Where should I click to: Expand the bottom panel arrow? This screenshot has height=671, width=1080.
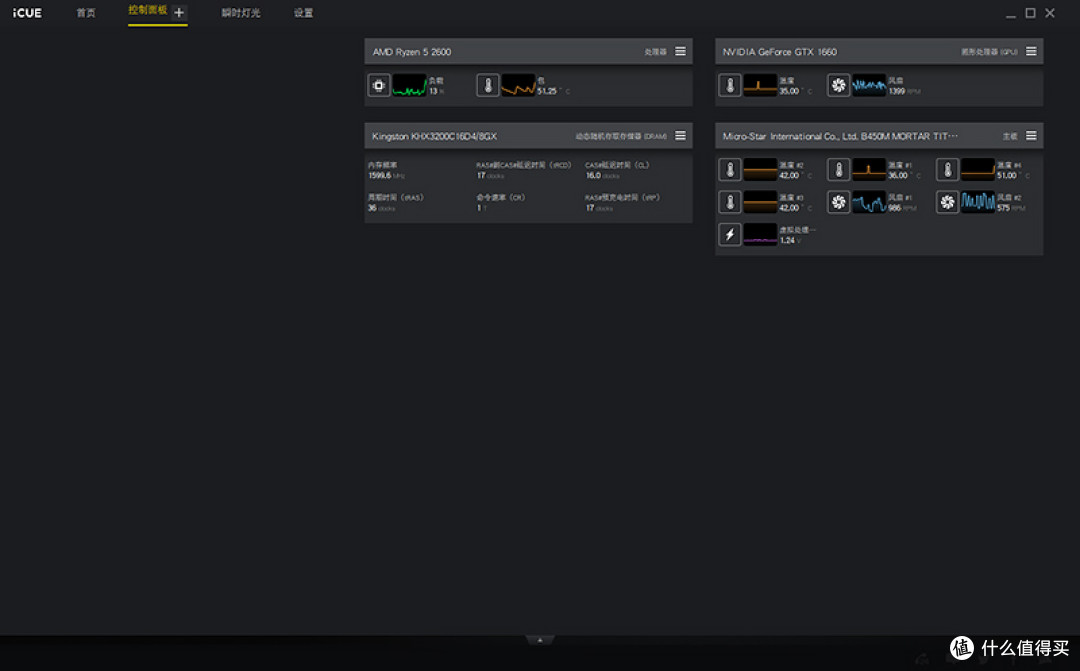click(540, 640)
